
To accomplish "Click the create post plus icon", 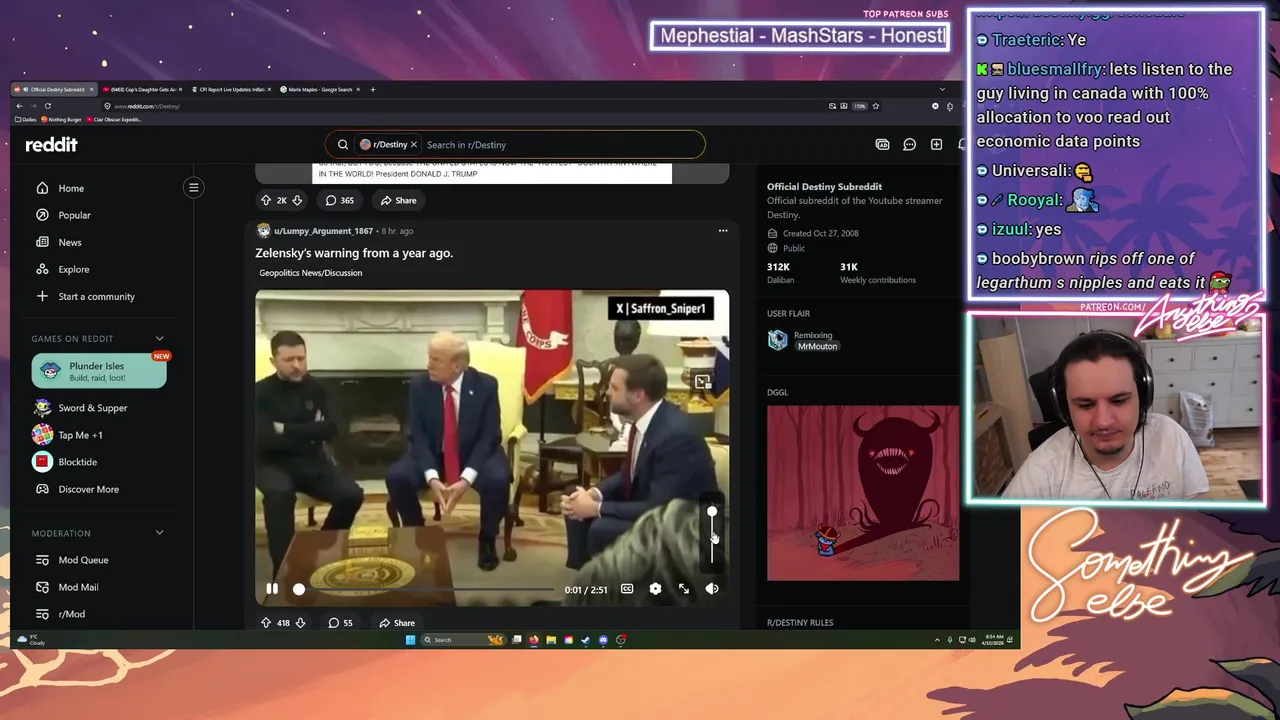I will click(936, 145).
